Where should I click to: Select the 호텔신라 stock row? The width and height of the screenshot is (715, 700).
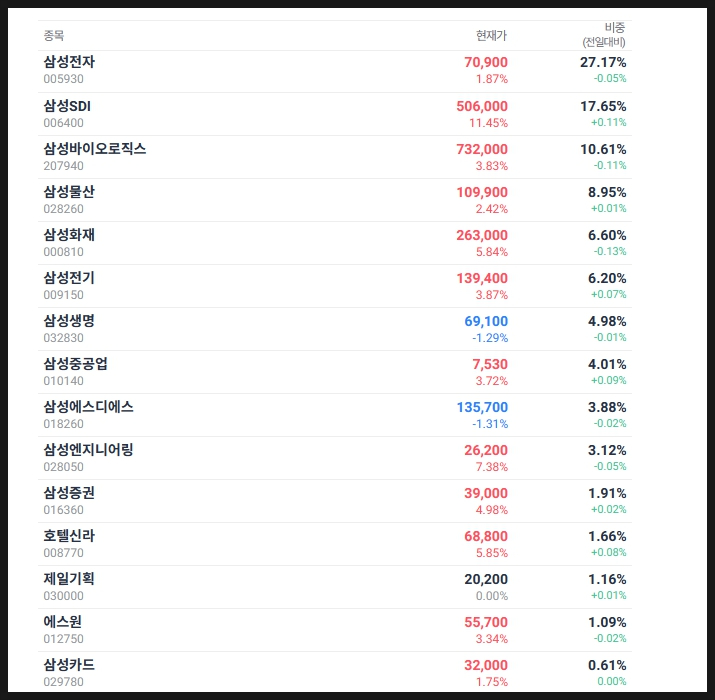click(69, 535)
